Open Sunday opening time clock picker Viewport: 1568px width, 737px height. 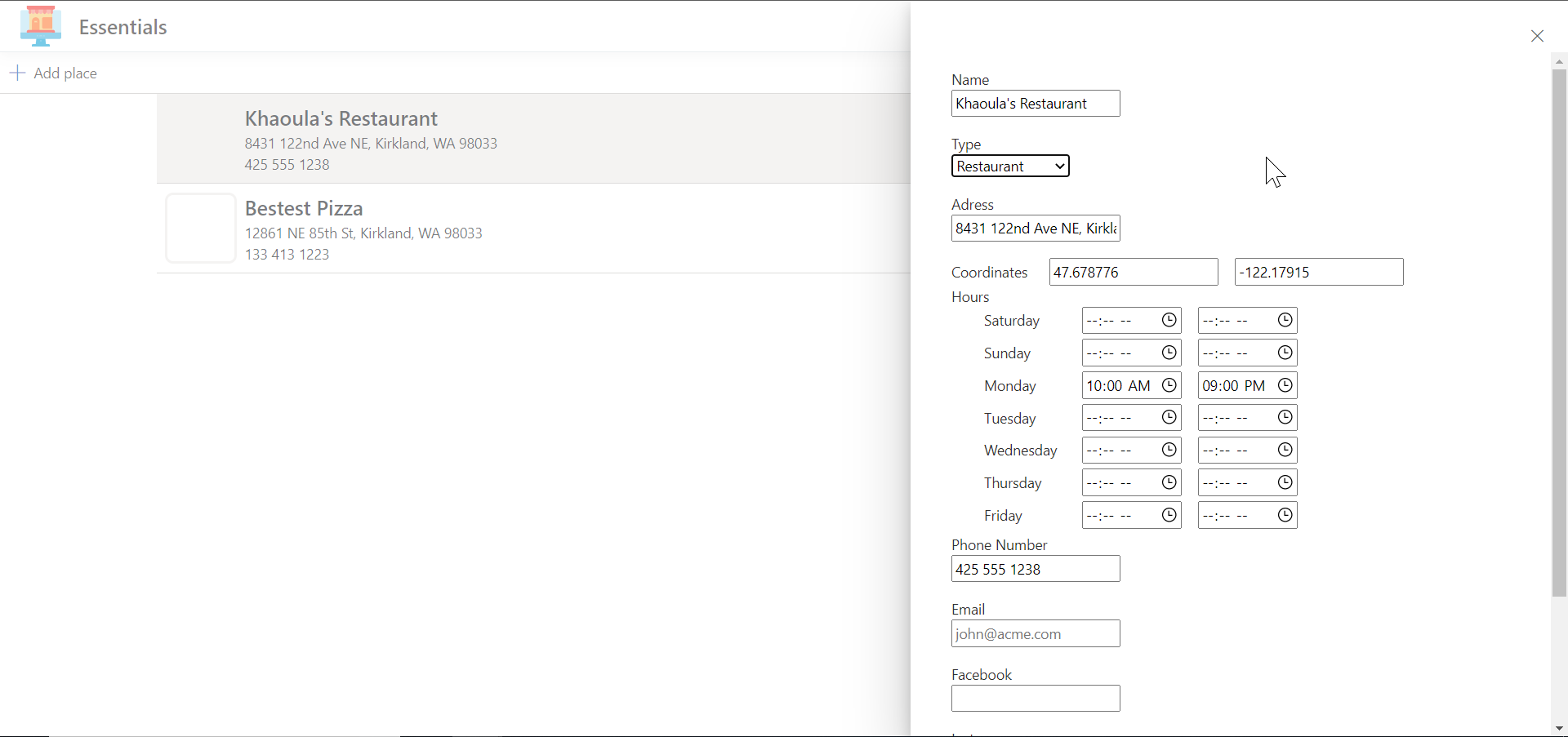click(1169, 353)
